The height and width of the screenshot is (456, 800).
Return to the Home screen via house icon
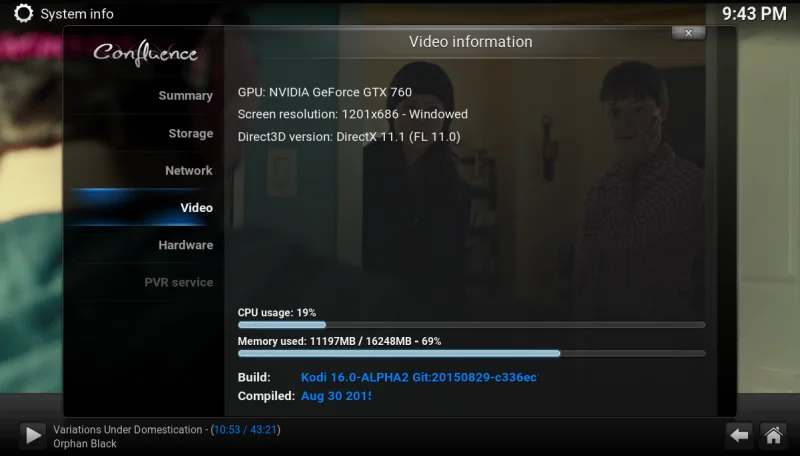tap(772, 435)
